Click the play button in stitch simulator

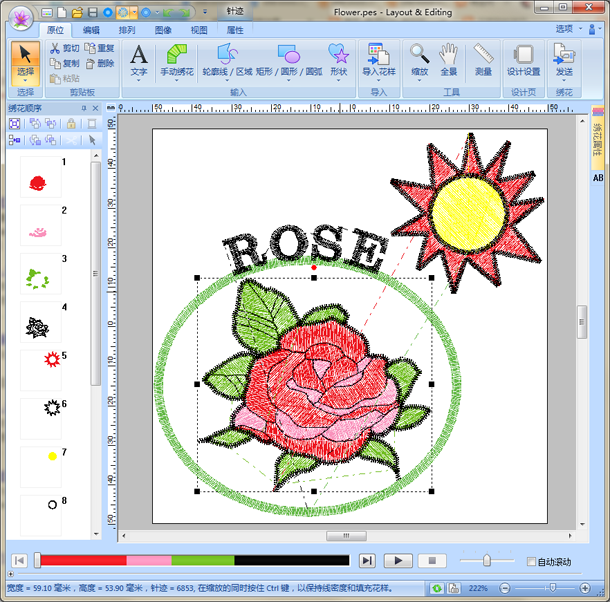(398, 561)
